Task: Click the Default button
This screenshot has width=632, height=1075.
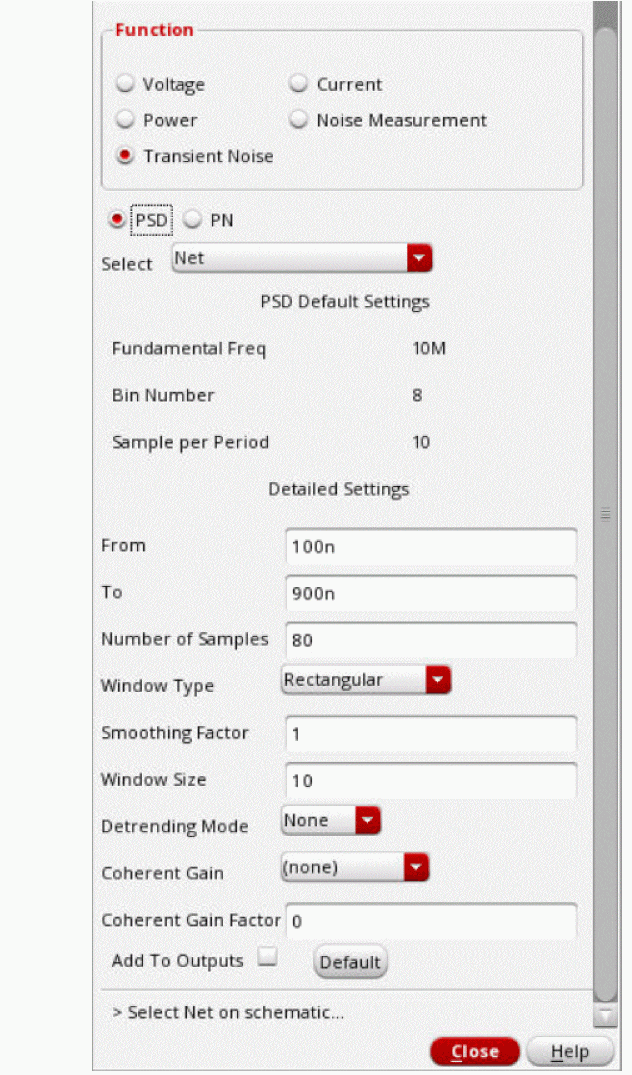Action: point(350,962)
